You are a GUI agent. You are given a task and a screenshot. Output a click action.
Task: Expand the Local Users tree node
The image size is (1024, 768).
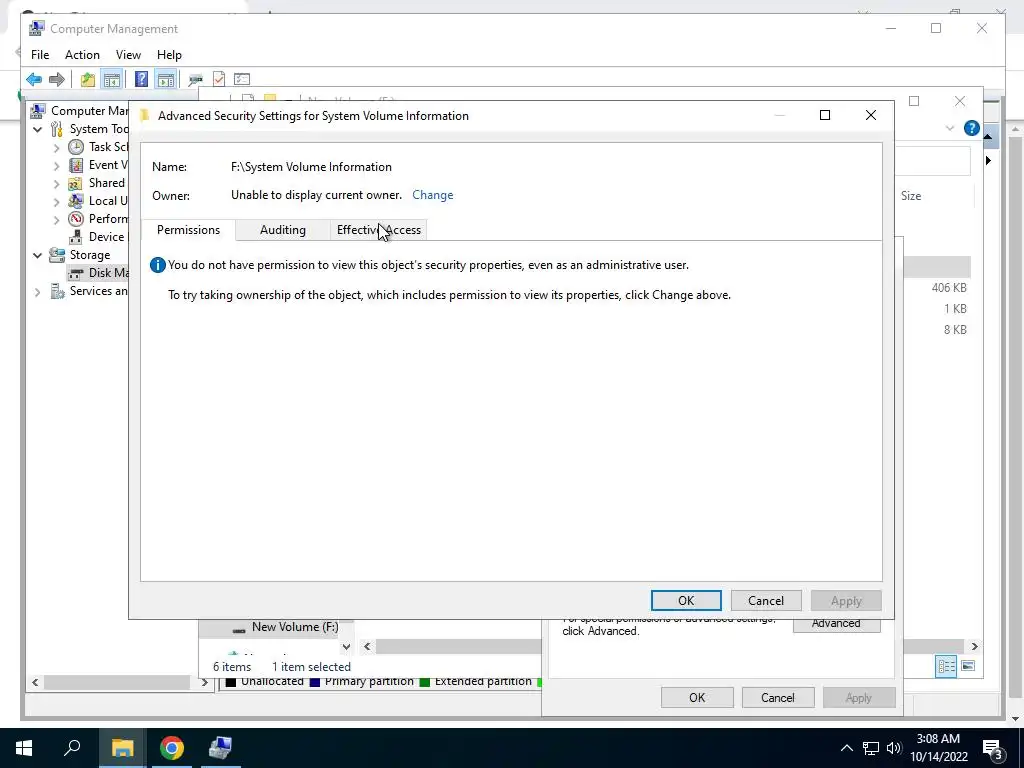[57, 202]
